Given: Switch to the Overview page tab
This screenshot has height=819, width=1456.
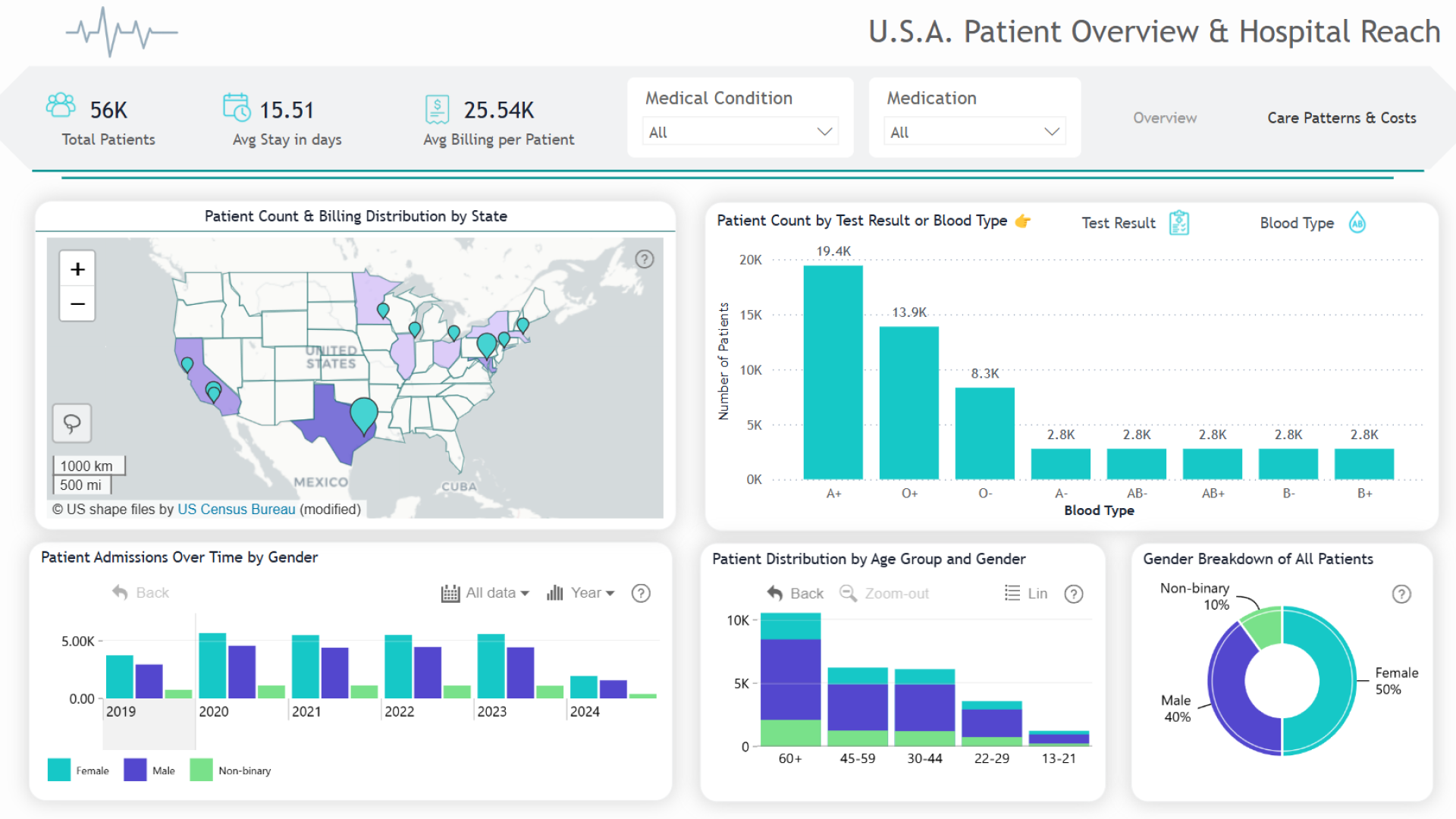Looking at the screenshot, I should click(x=1165, y=118).
